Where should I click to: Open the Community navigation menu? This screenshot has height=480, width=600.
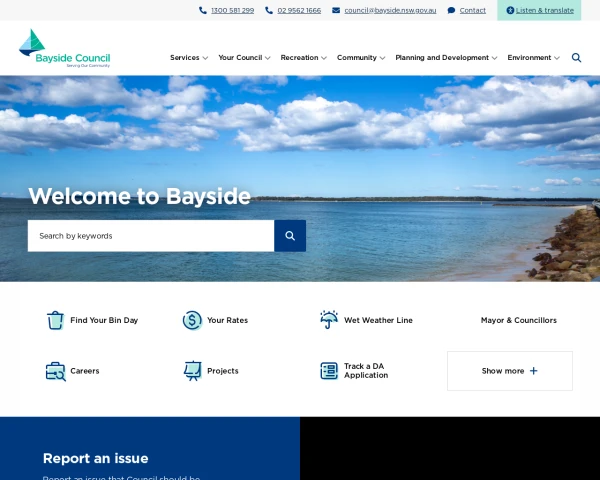pyautogui.click(x=360, y=58)
